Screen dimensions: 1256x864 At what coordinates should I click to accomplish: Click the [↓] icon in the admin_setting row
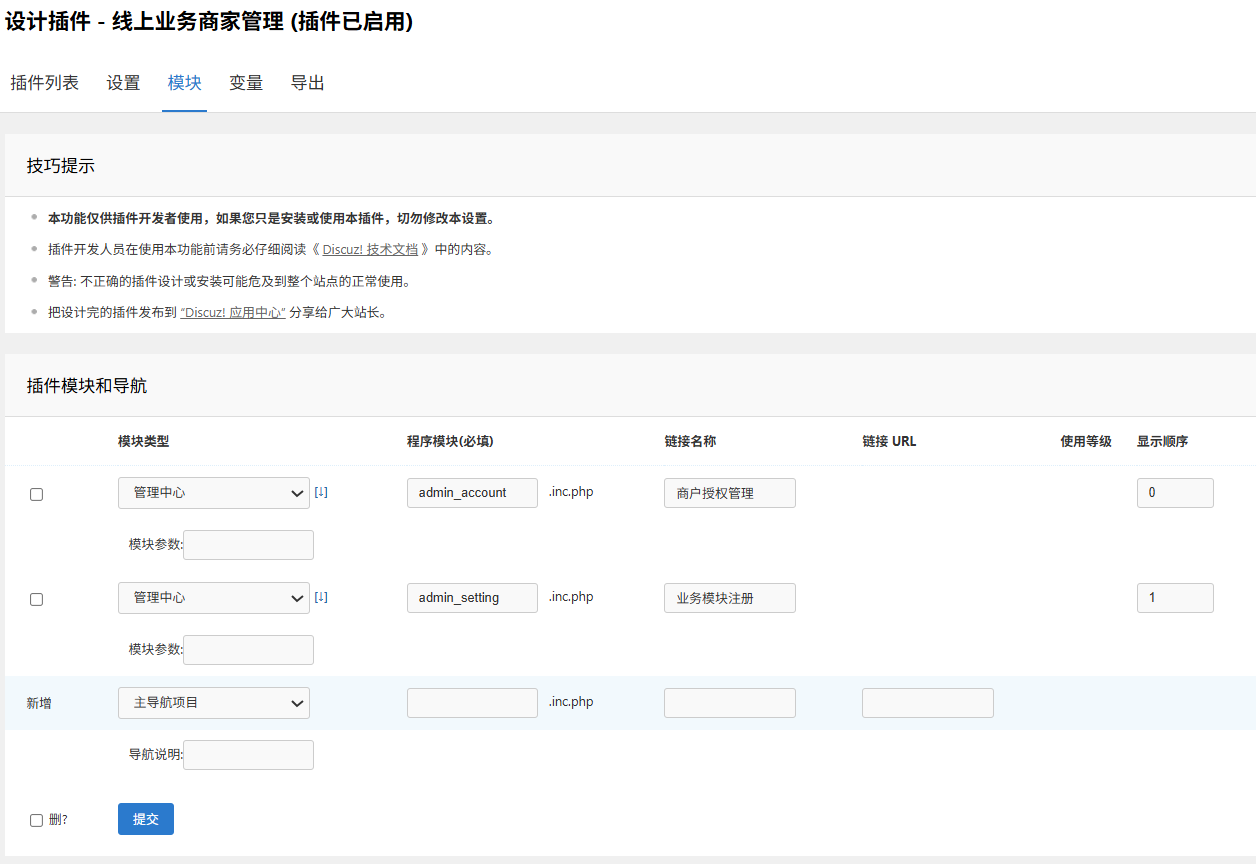(321, 597)
